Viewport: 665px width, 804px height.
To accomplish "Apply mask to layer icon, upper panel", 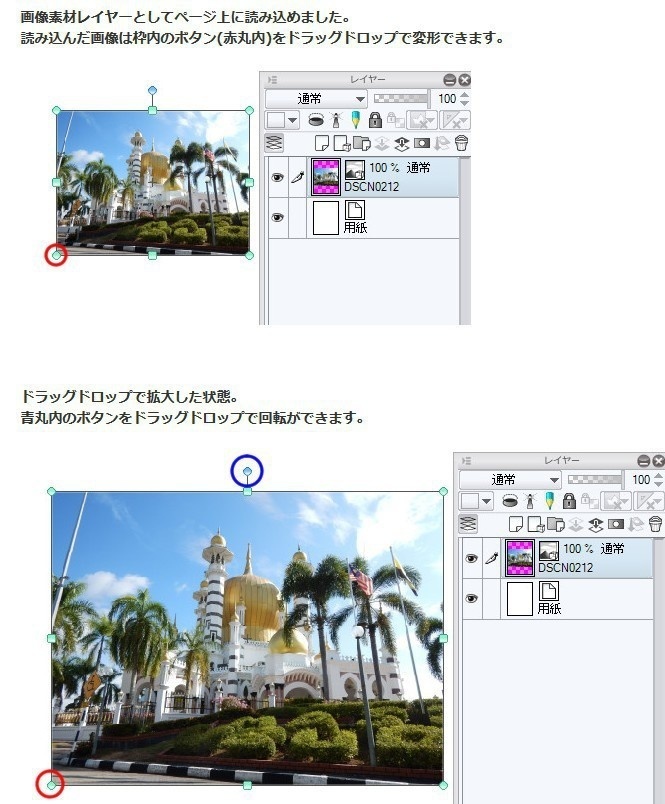I will click(x=441, y=144).
